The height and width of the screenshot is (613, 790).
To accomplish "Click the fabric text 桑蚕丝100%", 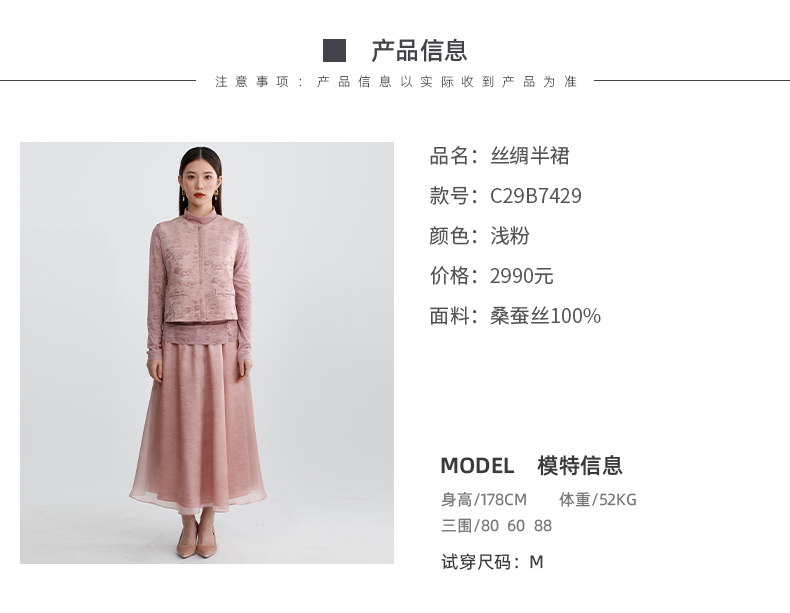I will [545, 316].
